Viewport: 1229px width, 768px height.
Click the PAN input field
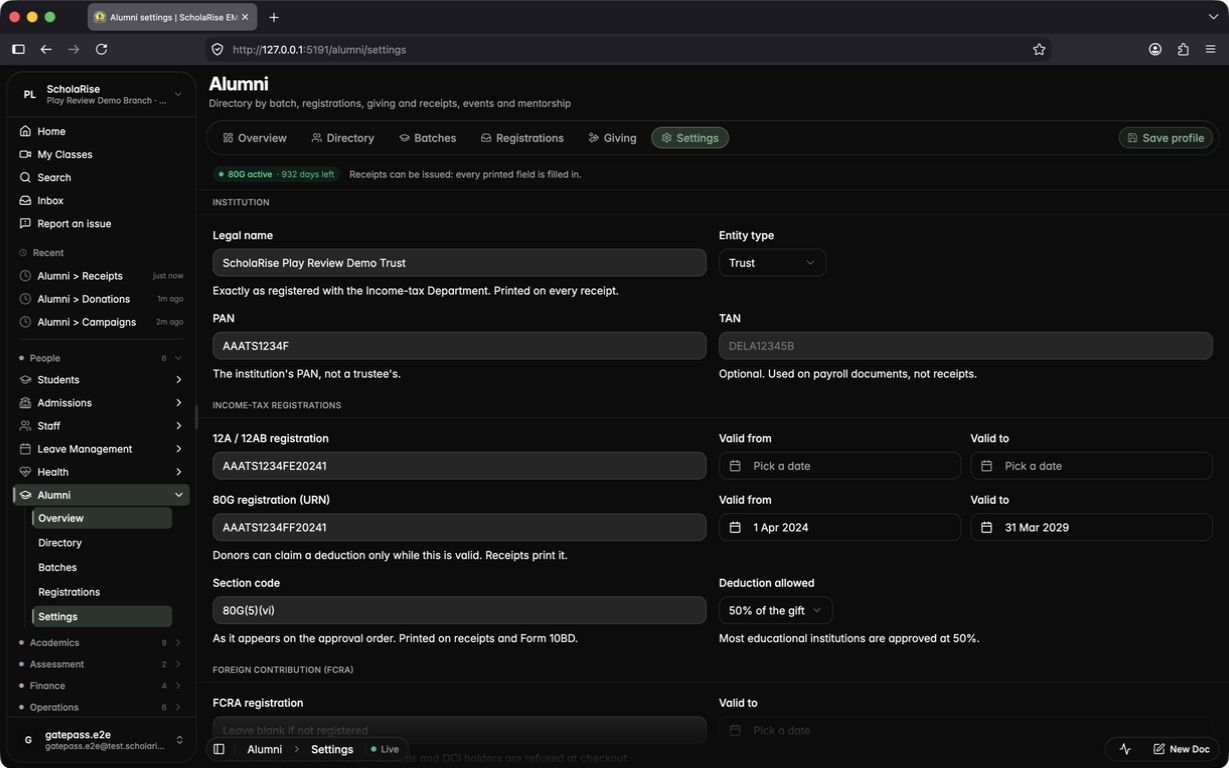click(x=459, y=346)
